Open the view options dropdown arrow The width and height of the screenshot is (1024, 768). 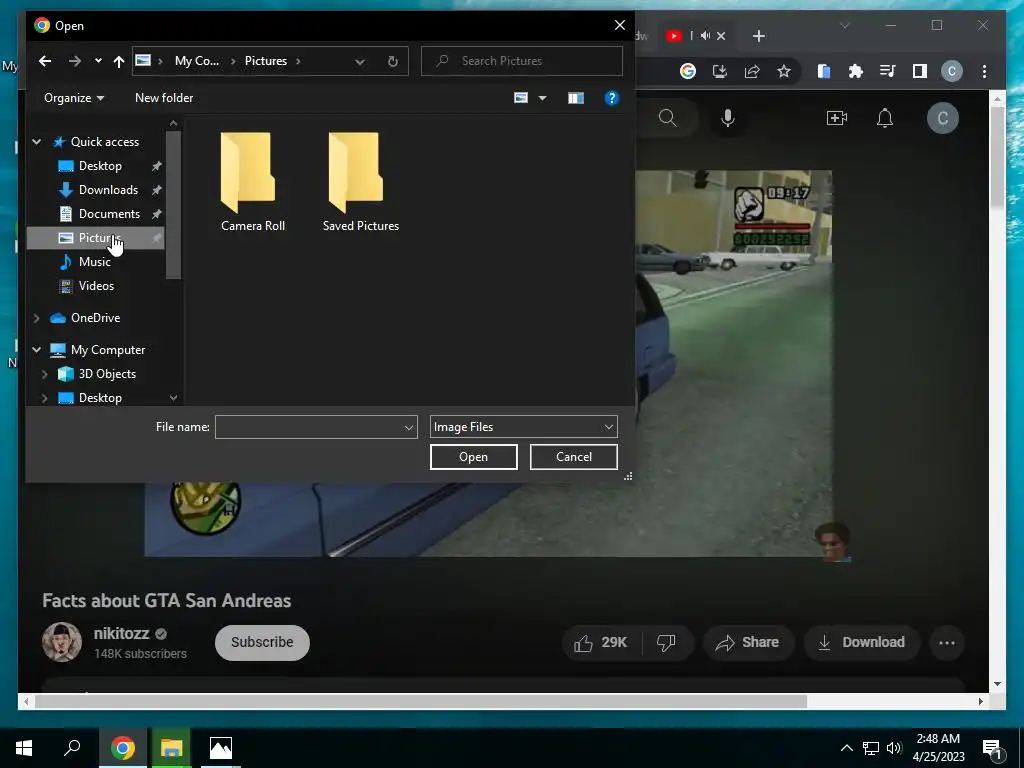(x=542, y=98)
